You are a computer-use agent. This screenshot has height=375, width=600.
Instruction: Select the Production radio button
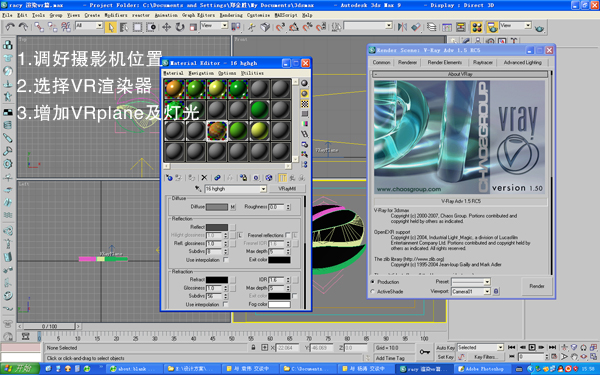[373, 282]
